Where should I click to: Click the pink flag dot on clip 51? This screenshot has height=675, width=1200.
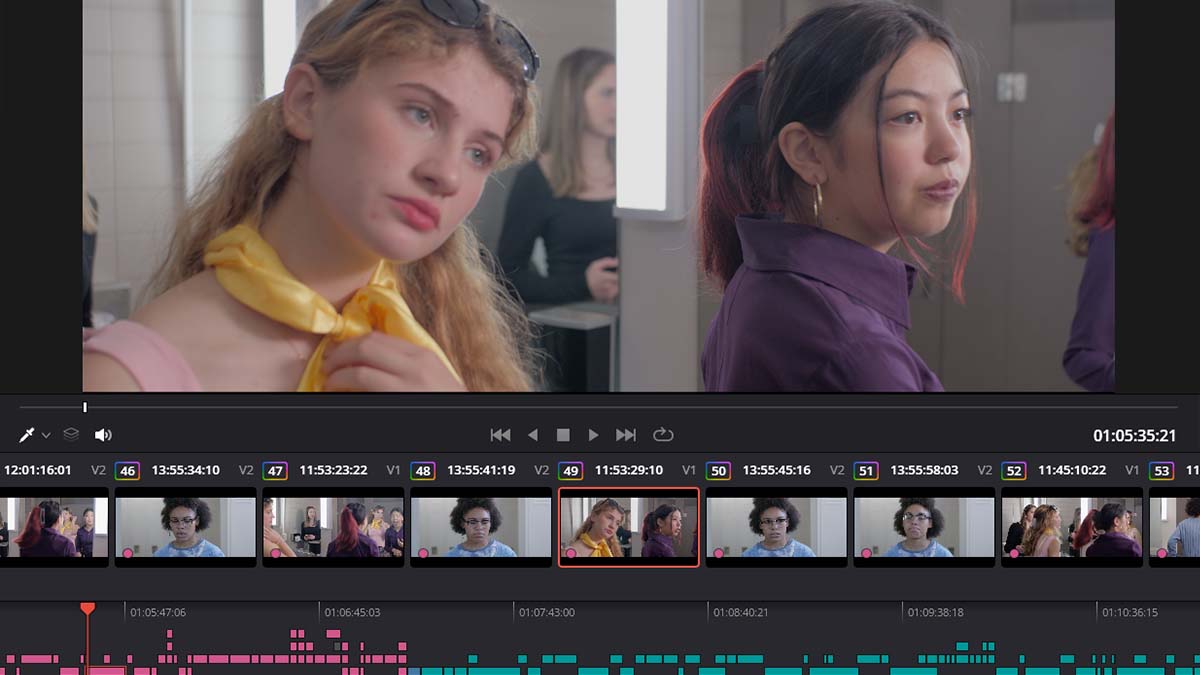point(866,552)
